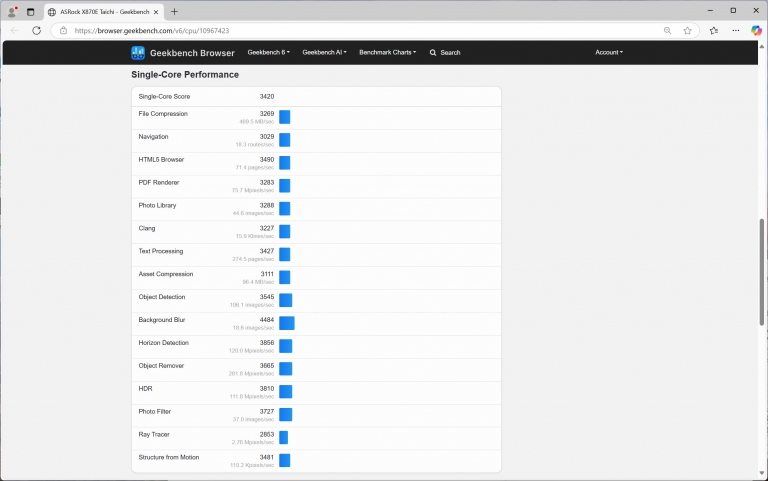Click the Single-Core Performance heading
This screenshot has height=481, width=768.
185,74
